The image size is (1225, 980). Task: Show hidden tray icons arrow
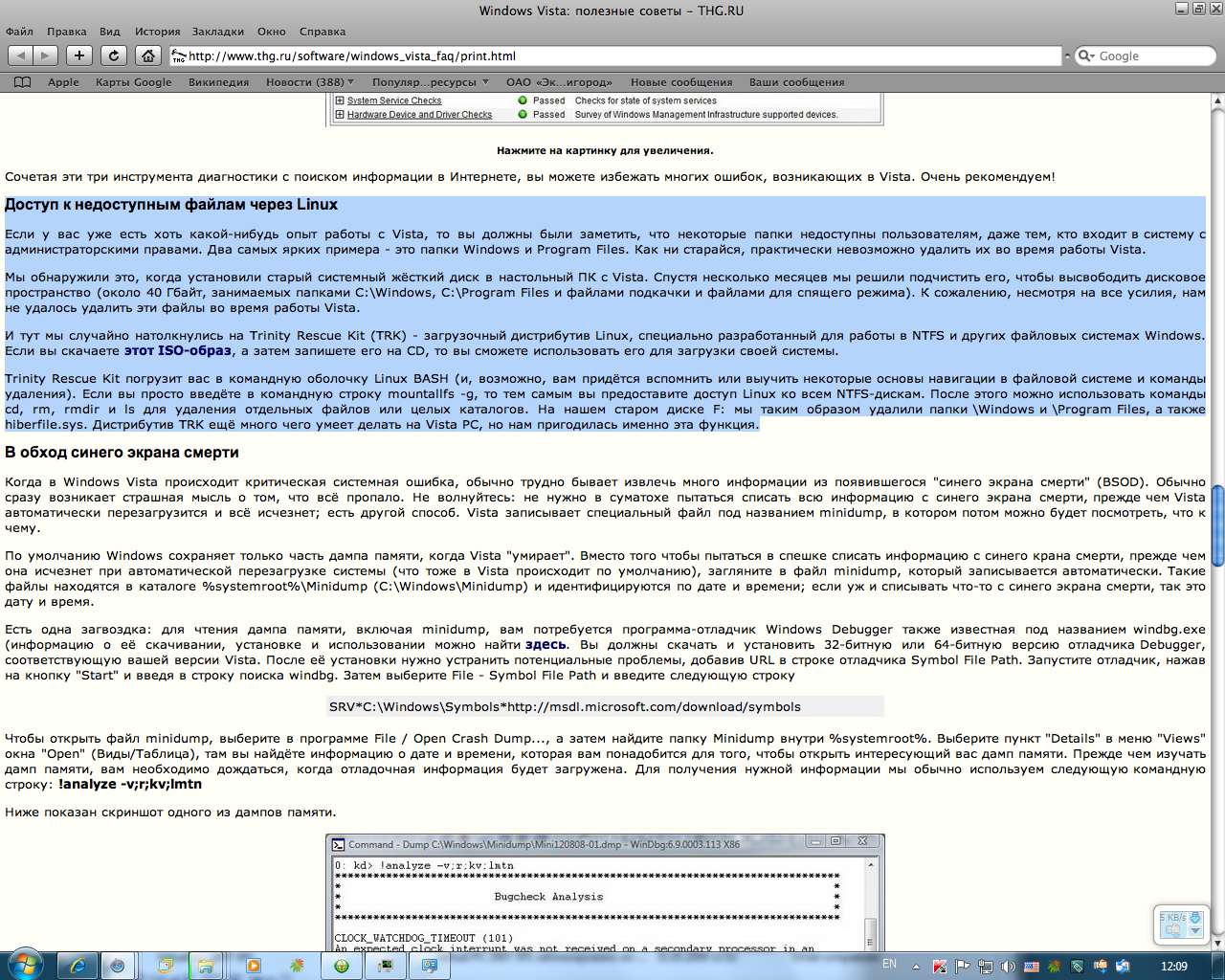(916, 968)
